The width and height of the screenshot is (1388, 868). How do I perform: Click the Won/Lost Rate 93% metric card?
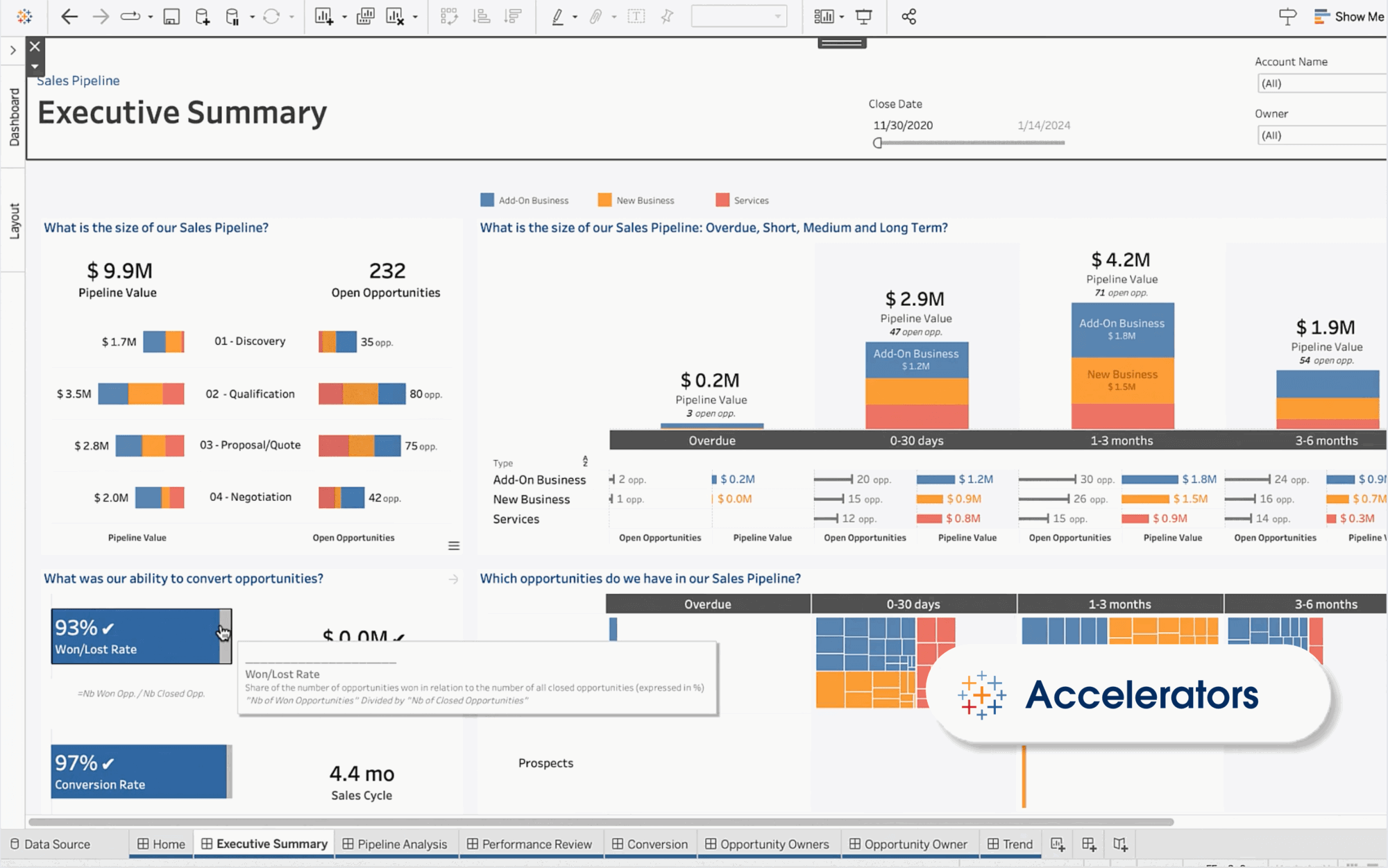(x=140, y=634)
